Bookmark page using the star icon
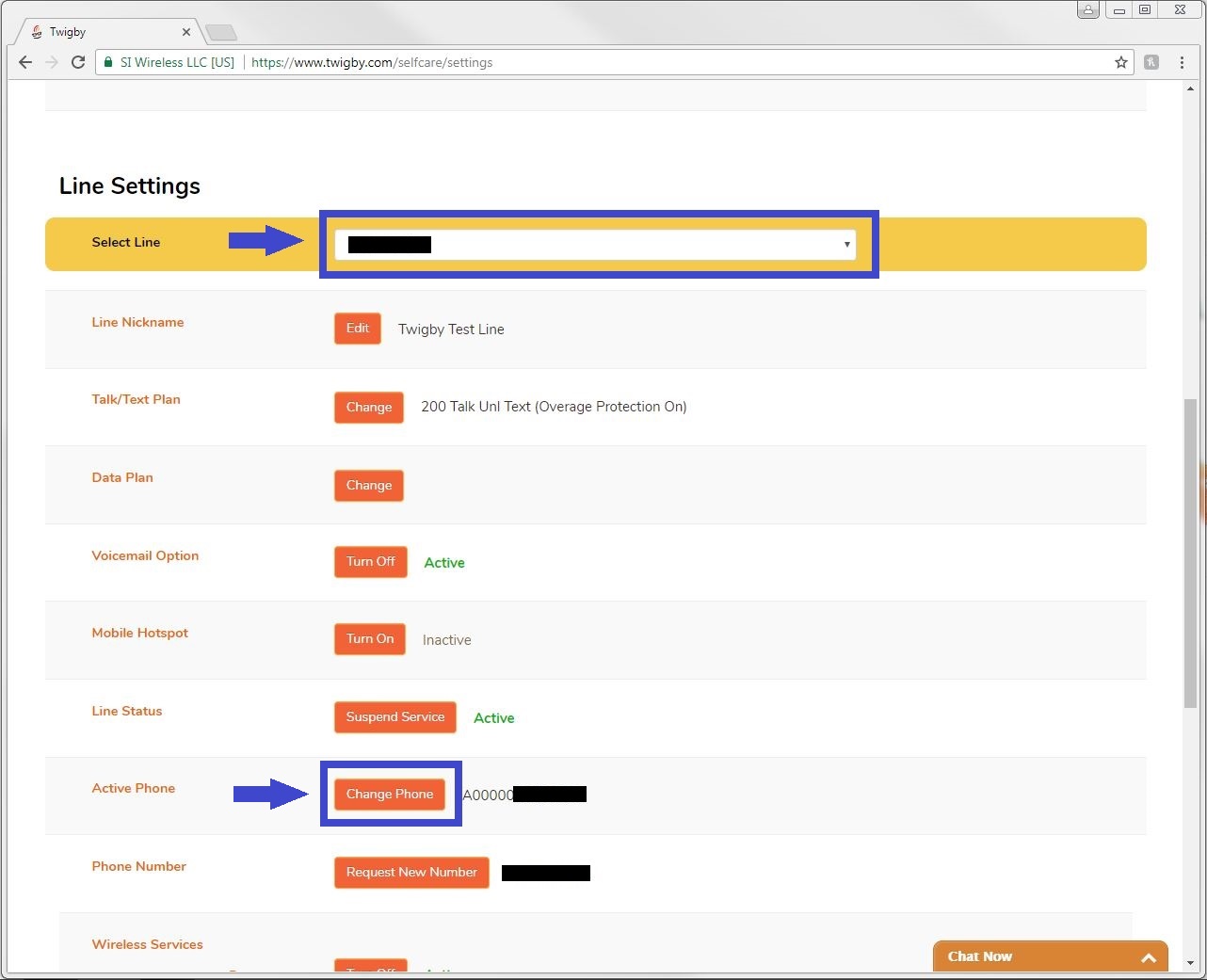 coord(1120,62)
